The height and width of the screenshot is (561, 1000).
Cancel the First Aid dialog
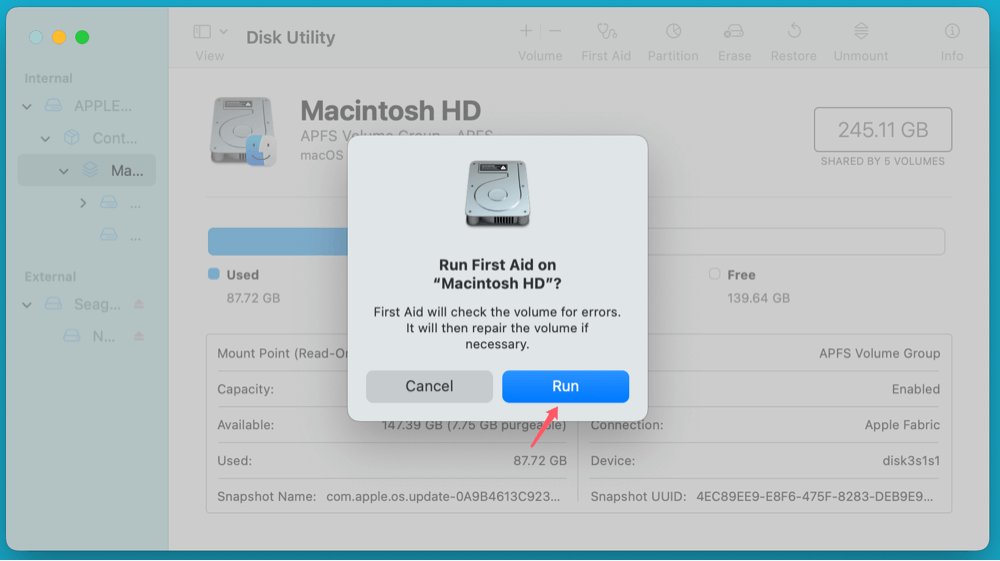click(x=429, y=387)
